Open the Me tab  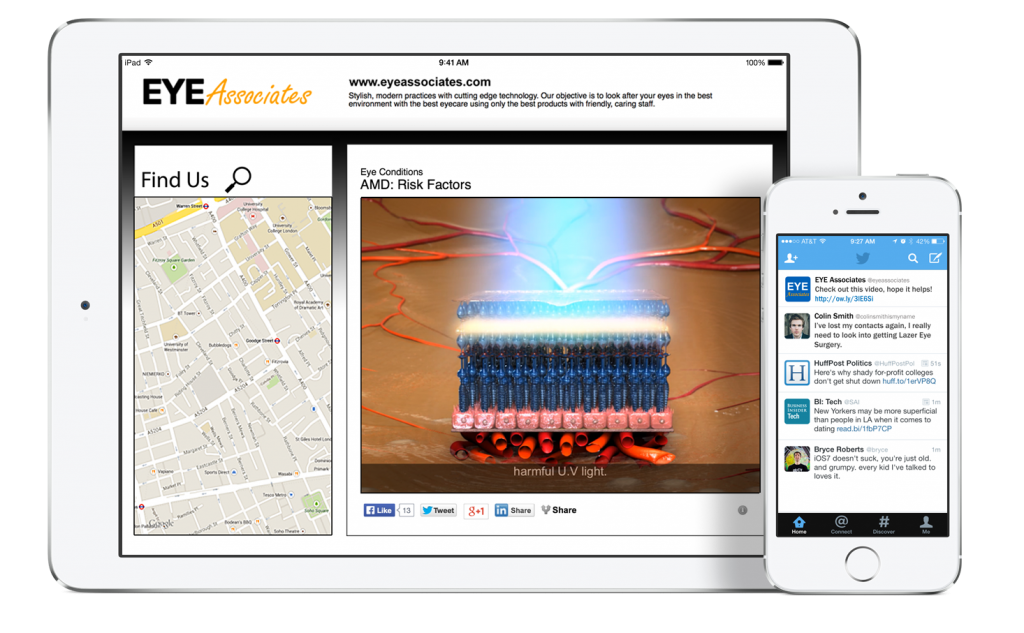click(926, 525)
